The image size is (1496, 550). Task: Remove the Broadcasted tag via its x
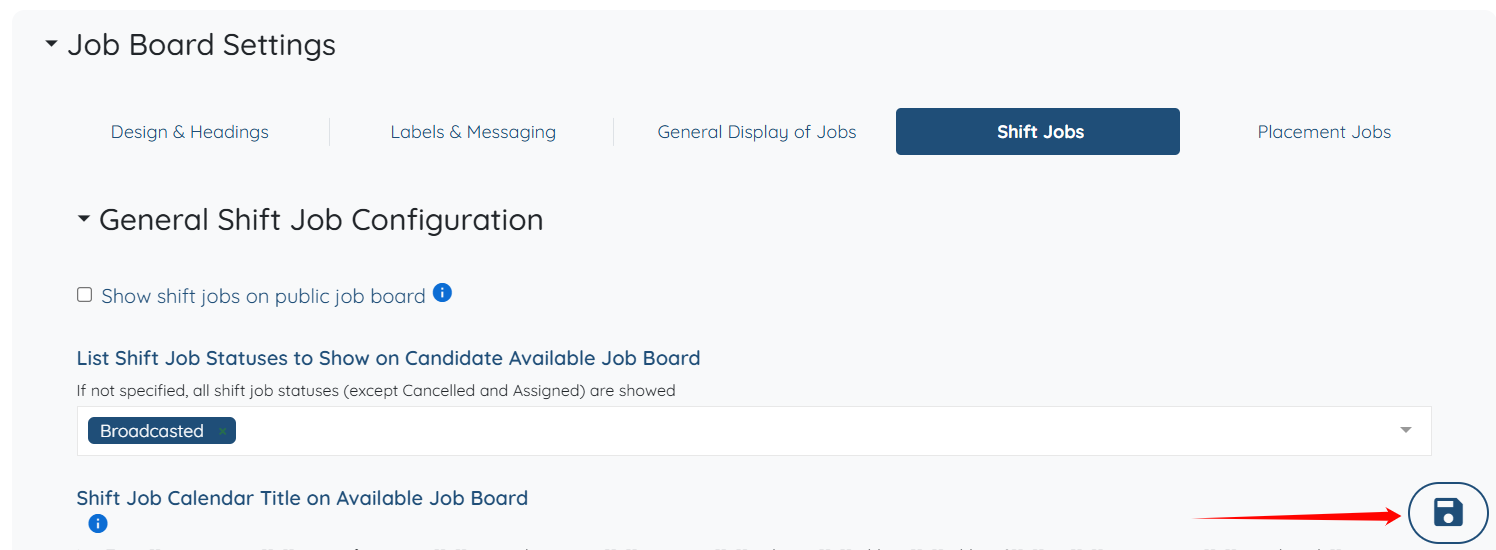click(x=222, y=431)
